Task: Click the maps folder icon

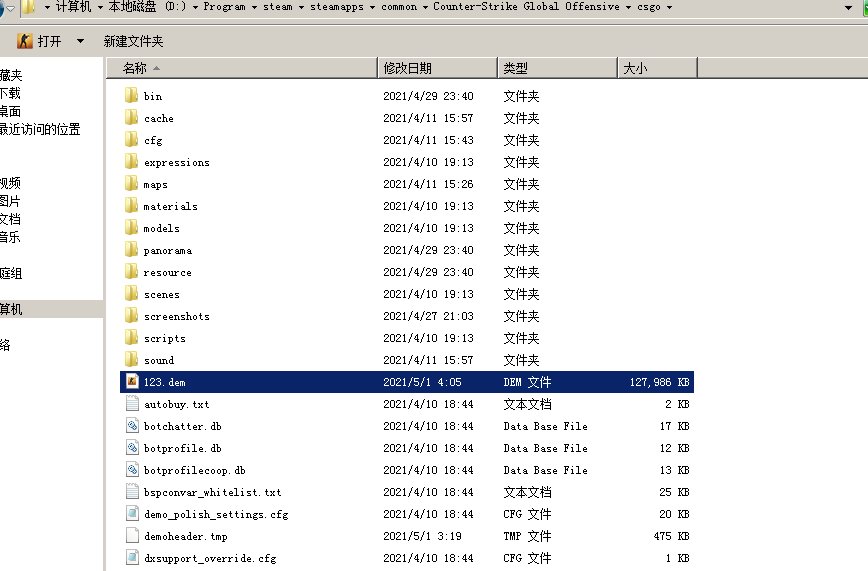Action: [x=131, y=184]
